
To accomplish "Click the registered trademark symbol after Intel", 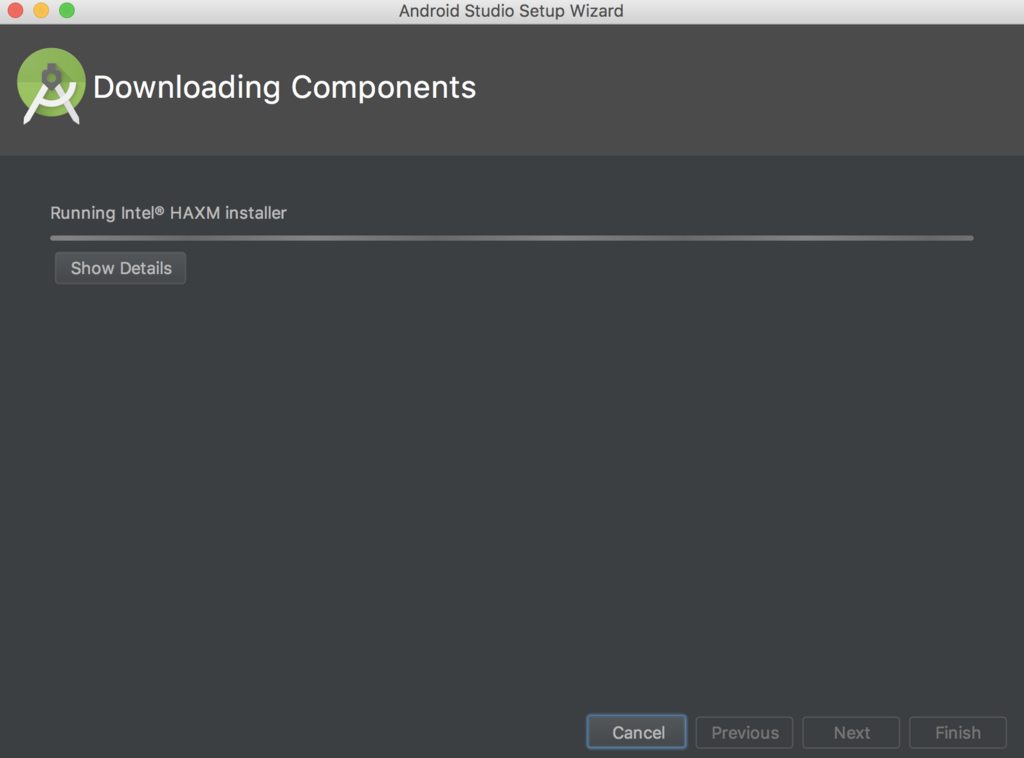I will point(159,211).
